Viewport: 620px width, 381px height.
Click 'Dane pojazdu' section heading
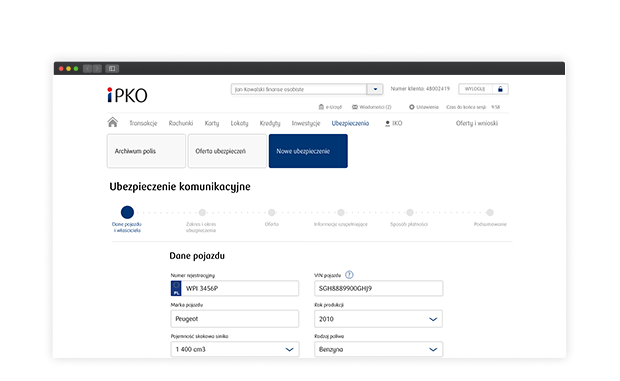pyautogui.click(x=197, y=256)
